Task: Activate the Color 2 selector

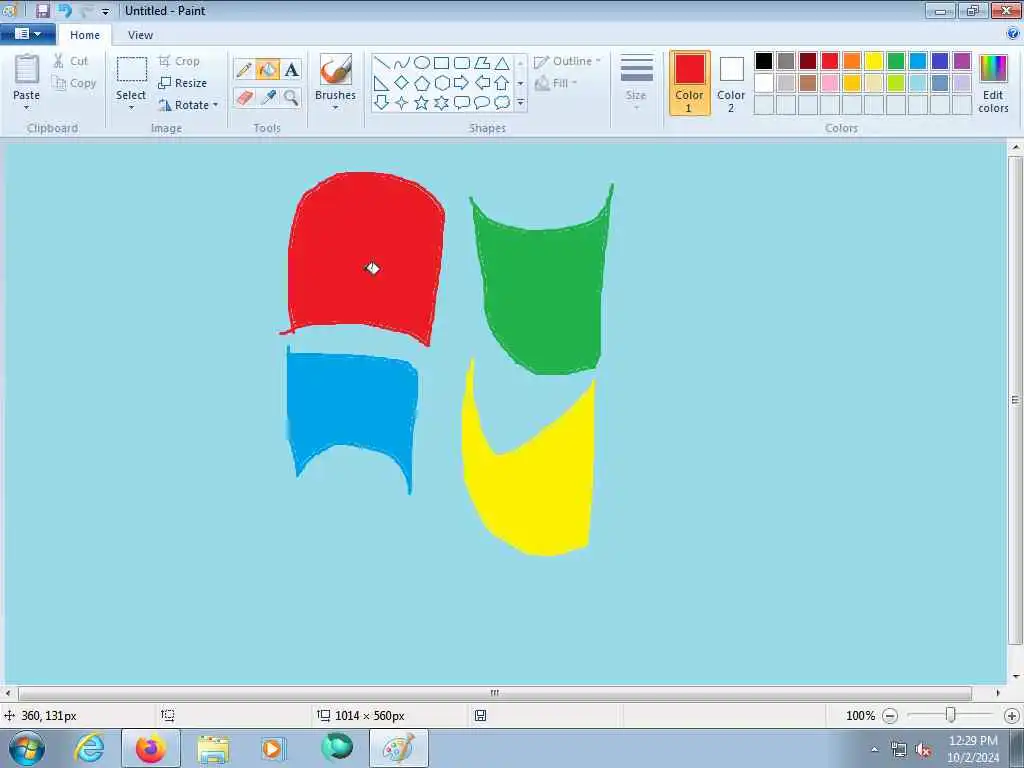Action: click(x=731, y=83)
